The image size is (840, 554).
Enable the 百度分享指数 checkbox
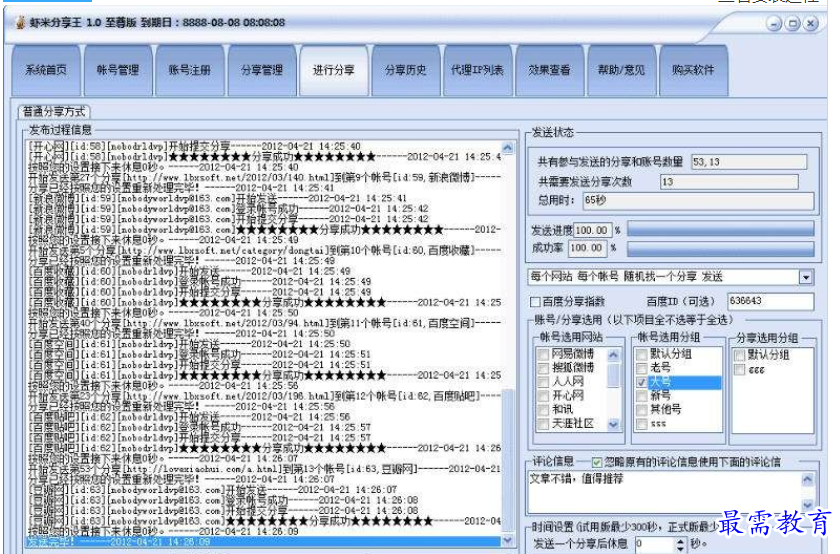click(x=535, y=302)
